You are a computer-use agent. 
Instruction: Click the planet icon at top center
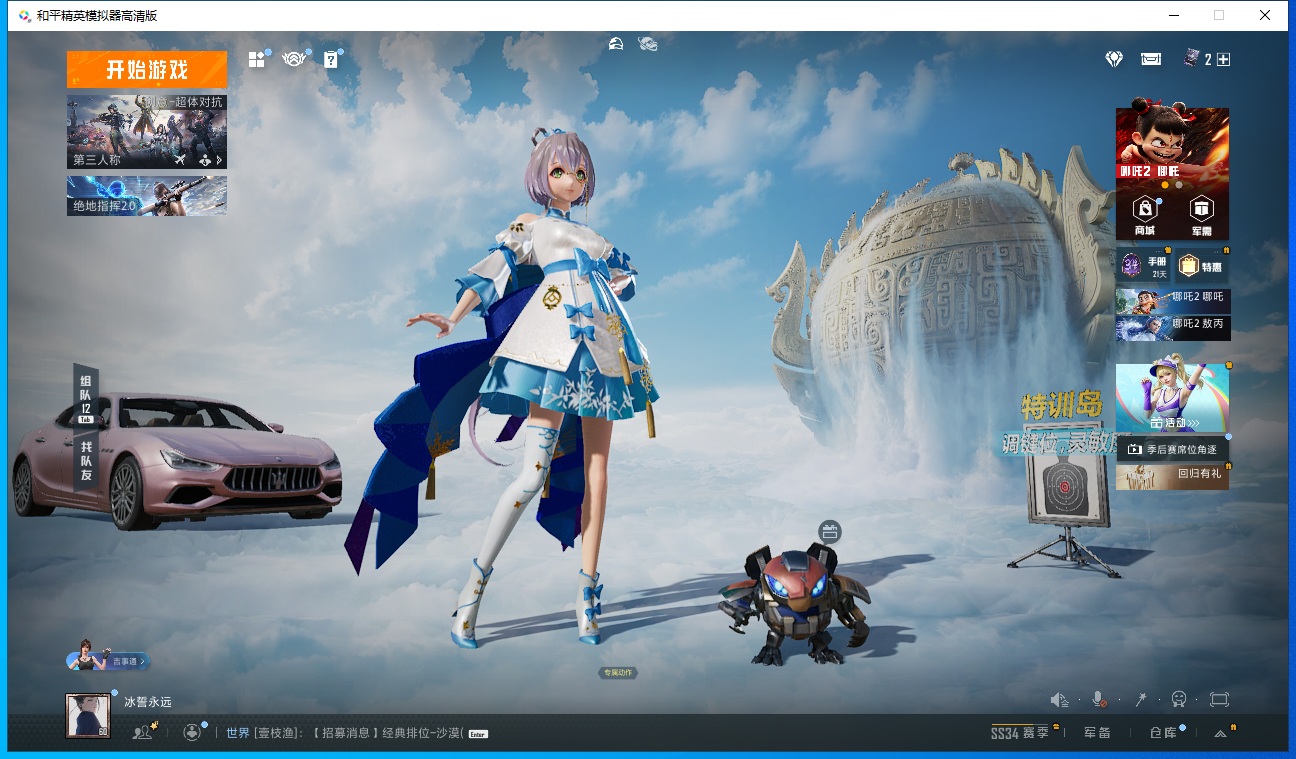pyautogui.click(x=648, y=43)
